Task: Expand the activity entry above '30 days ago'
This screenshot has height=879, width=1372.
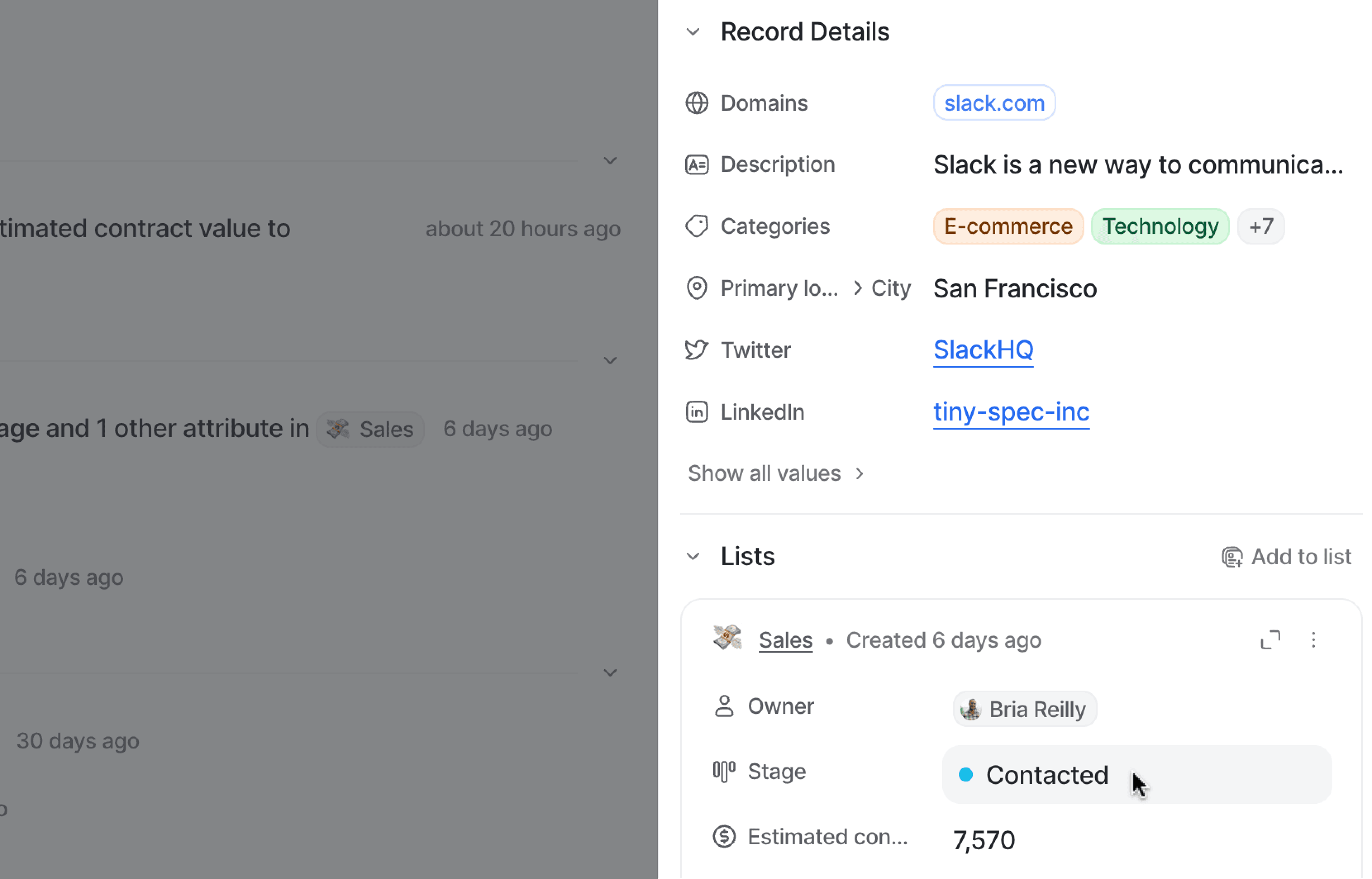Action: pos(610,673)
